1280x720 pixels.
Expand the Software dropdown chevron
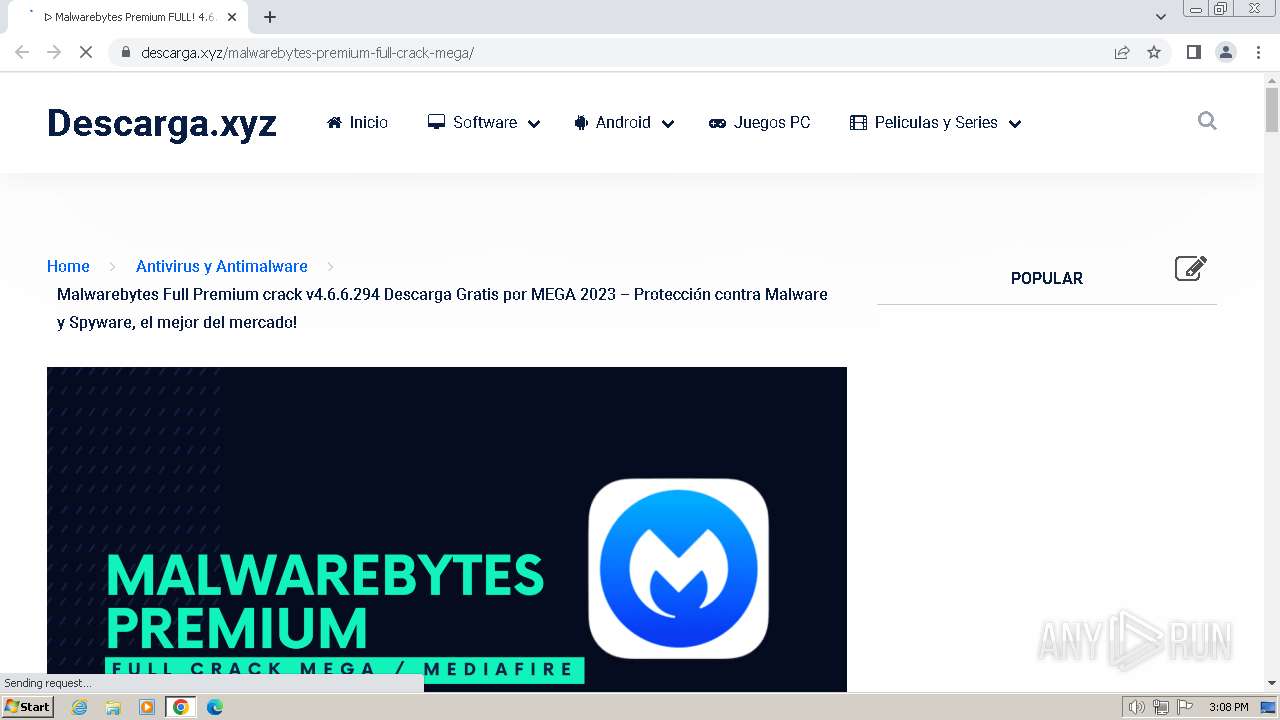coord(534,124)
